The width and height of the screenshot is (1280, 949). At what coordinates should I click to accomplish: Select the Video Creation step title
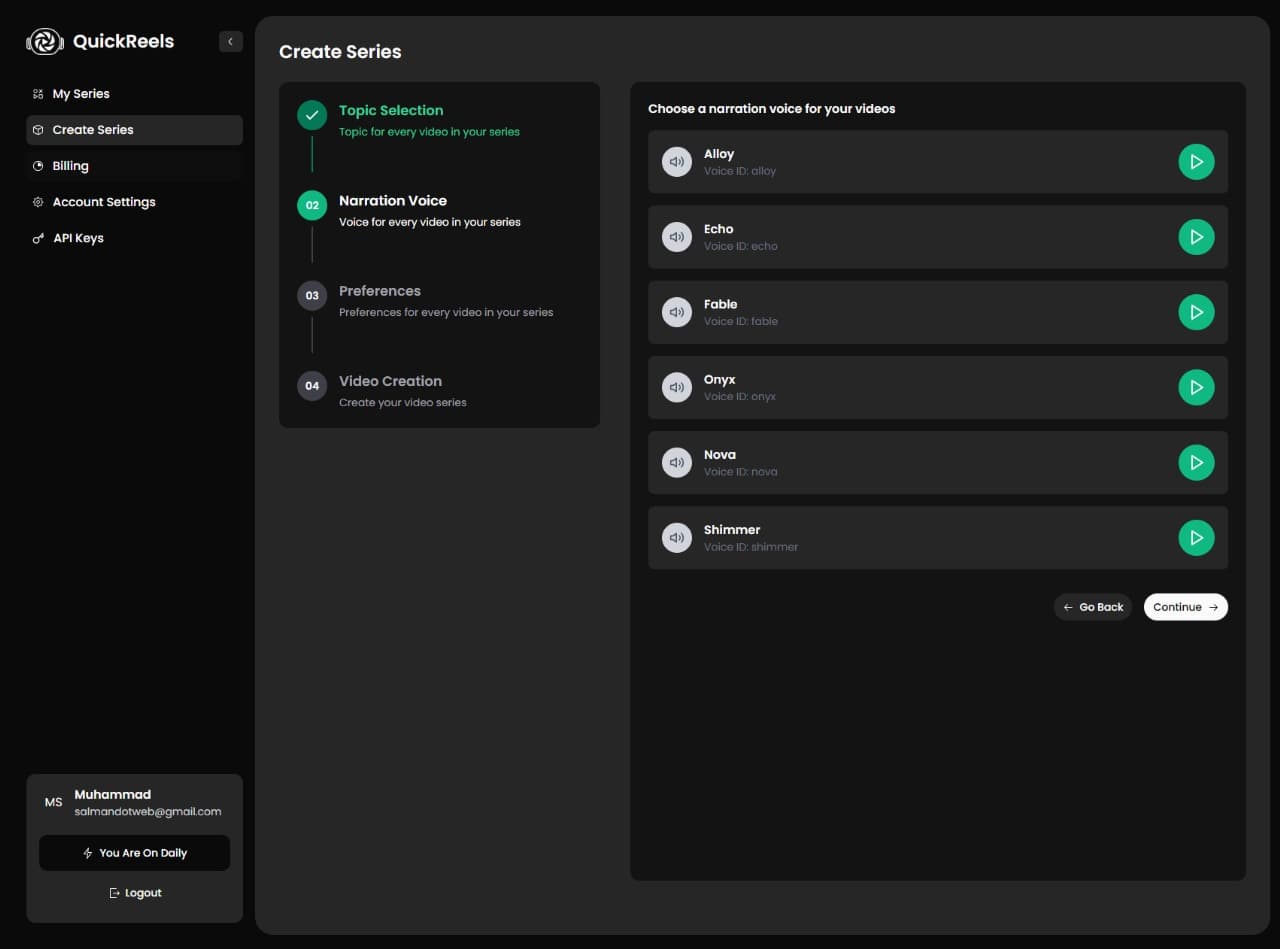click(x=390, y=381)
